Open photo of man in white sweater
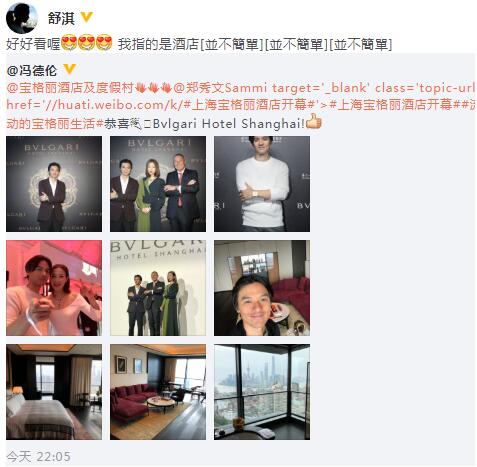Screen dimensions: 477x467 262,184
